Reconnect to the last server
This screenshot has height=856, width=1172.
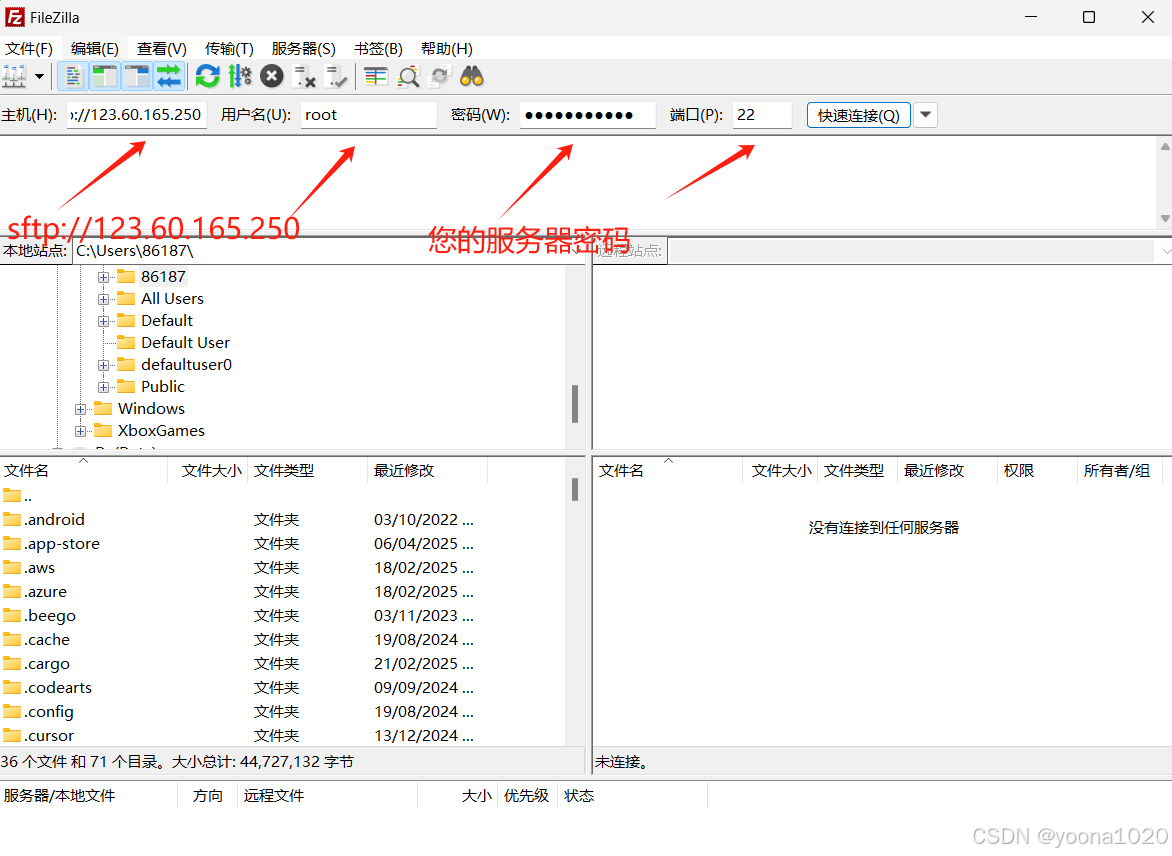(336, 76)
